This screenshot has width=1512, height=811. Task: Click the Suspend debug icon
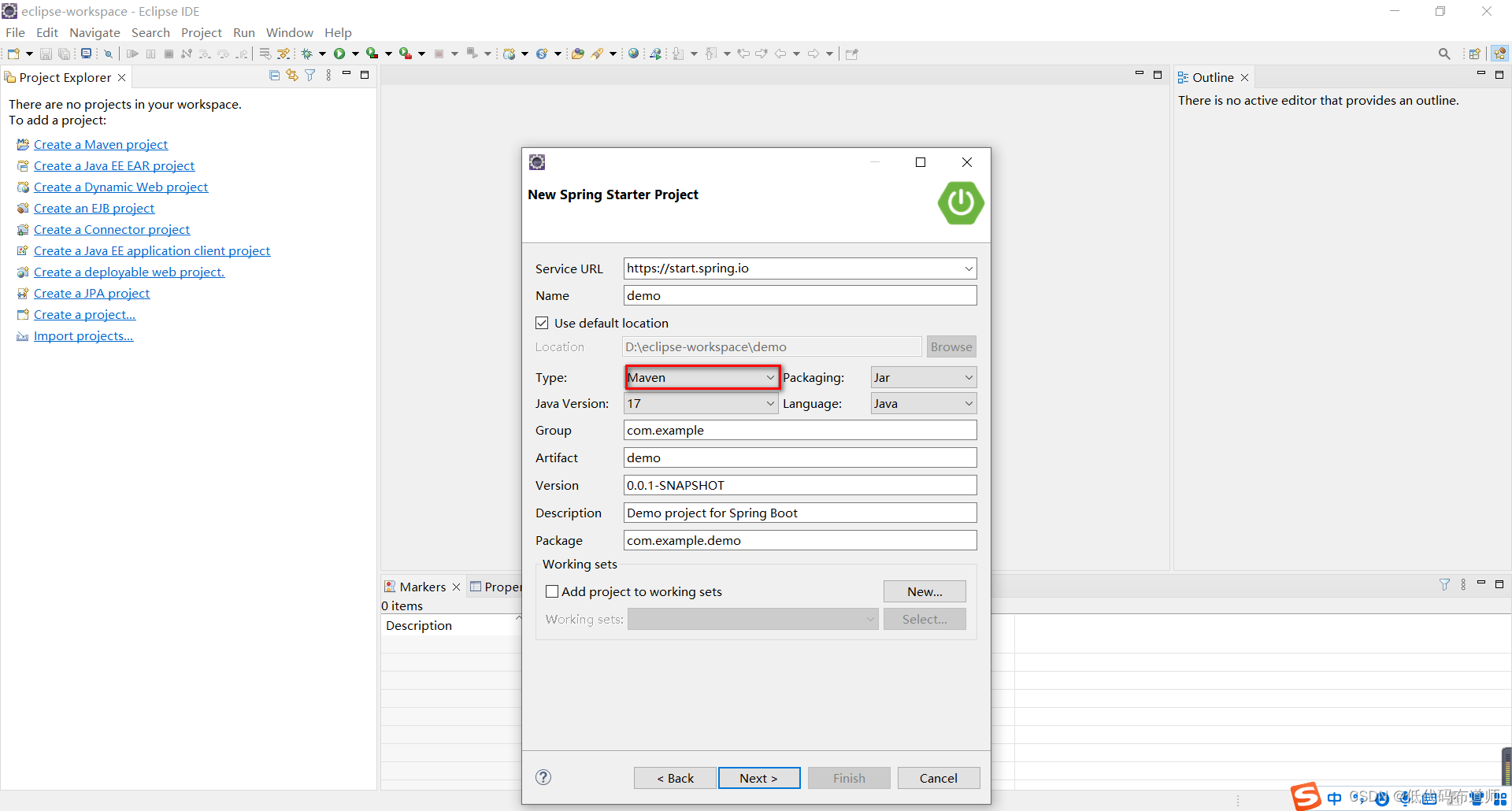pos(150,54)
